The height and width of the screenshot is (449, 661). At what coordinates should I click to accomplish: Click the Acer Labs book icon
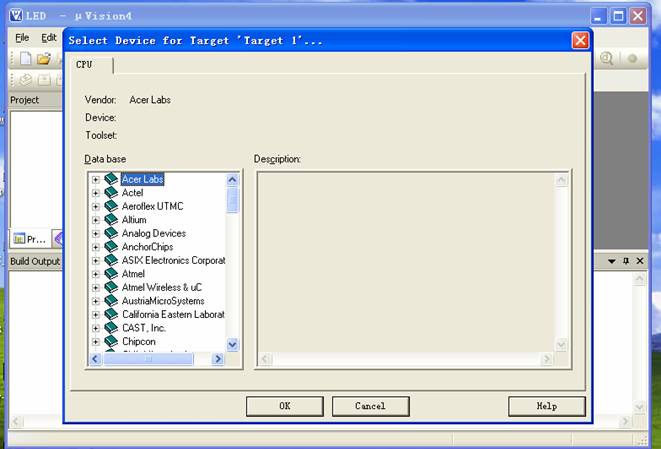click(x=111, y=179)
